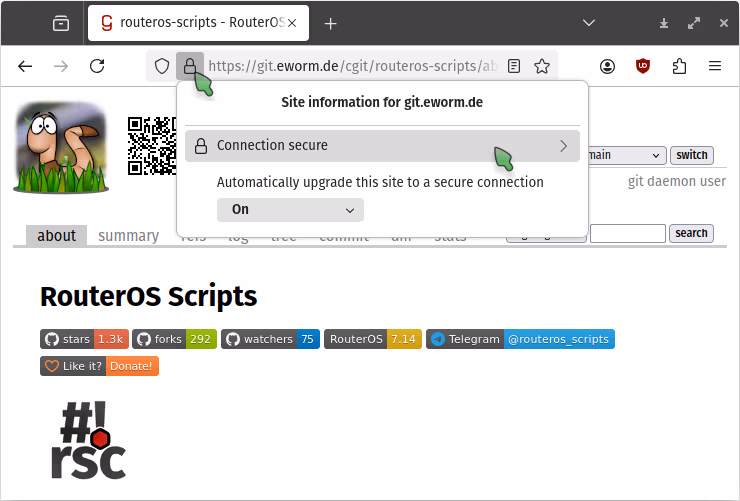Open the secure connection upgrade 'On' dropdown

click(x=290, y=210)
